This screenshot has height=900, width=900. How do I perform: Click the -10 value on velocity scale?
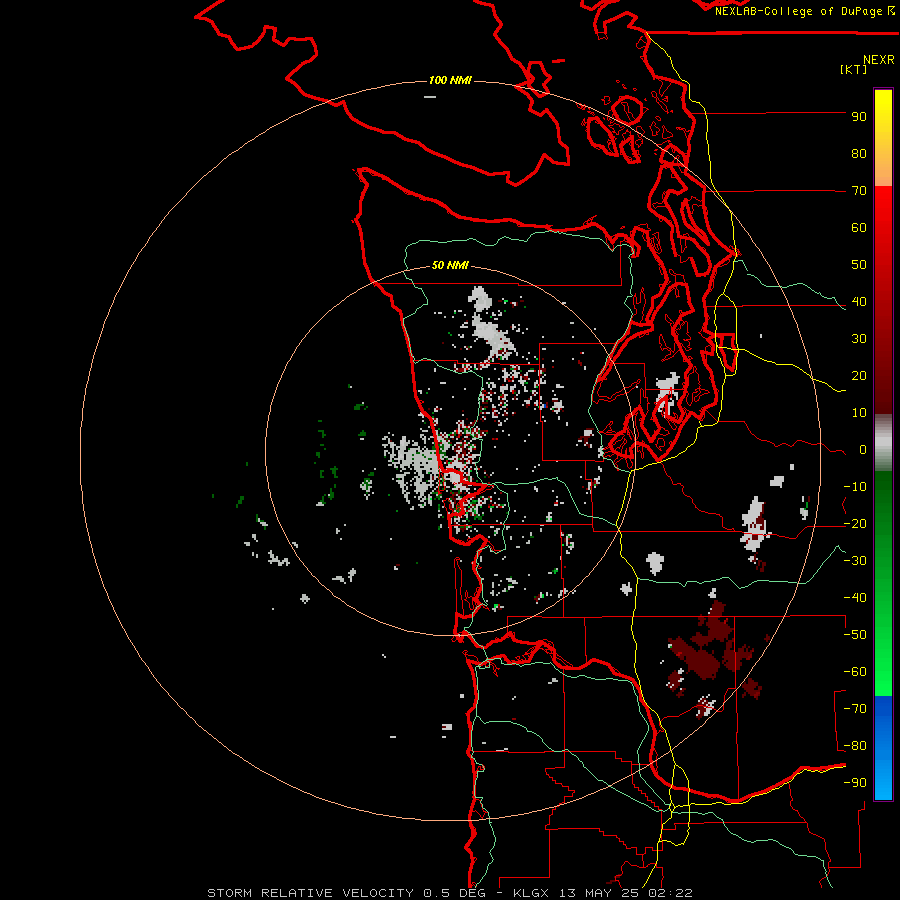point(855,487)
